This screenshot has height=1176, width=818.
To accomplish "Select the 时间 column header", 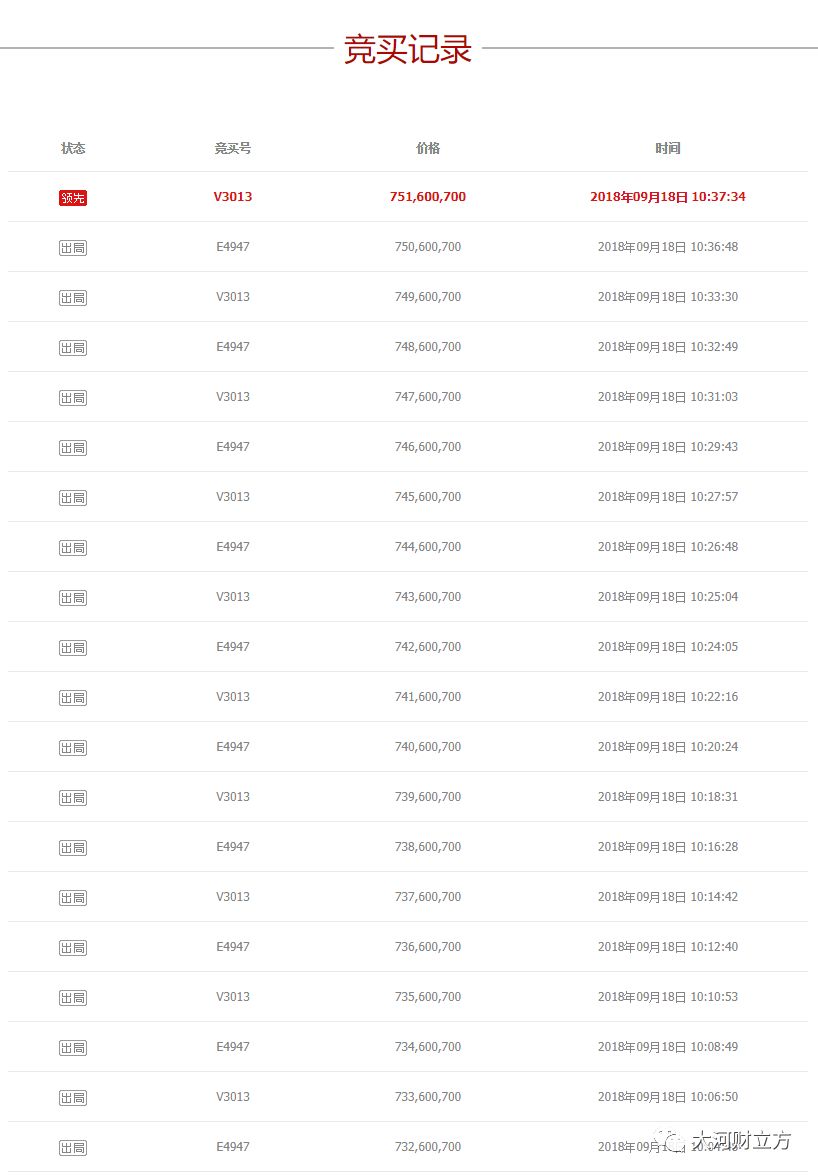I will tap(668, 148).
